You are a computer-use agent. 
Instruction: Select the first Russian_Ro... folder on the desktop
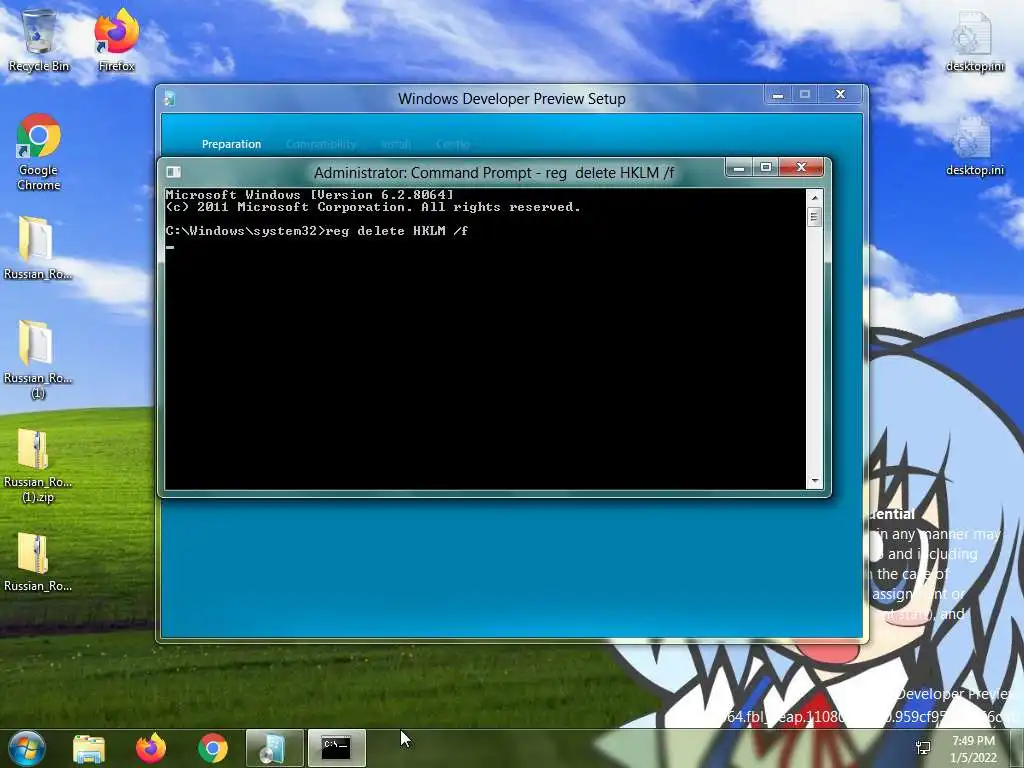[x=38, y=248]
